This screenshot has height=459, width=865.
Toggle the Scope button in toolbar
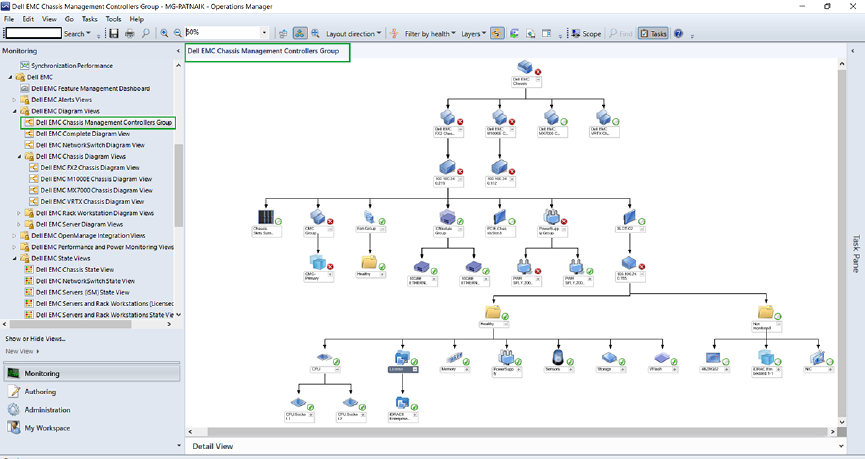[x=586, y=34]
